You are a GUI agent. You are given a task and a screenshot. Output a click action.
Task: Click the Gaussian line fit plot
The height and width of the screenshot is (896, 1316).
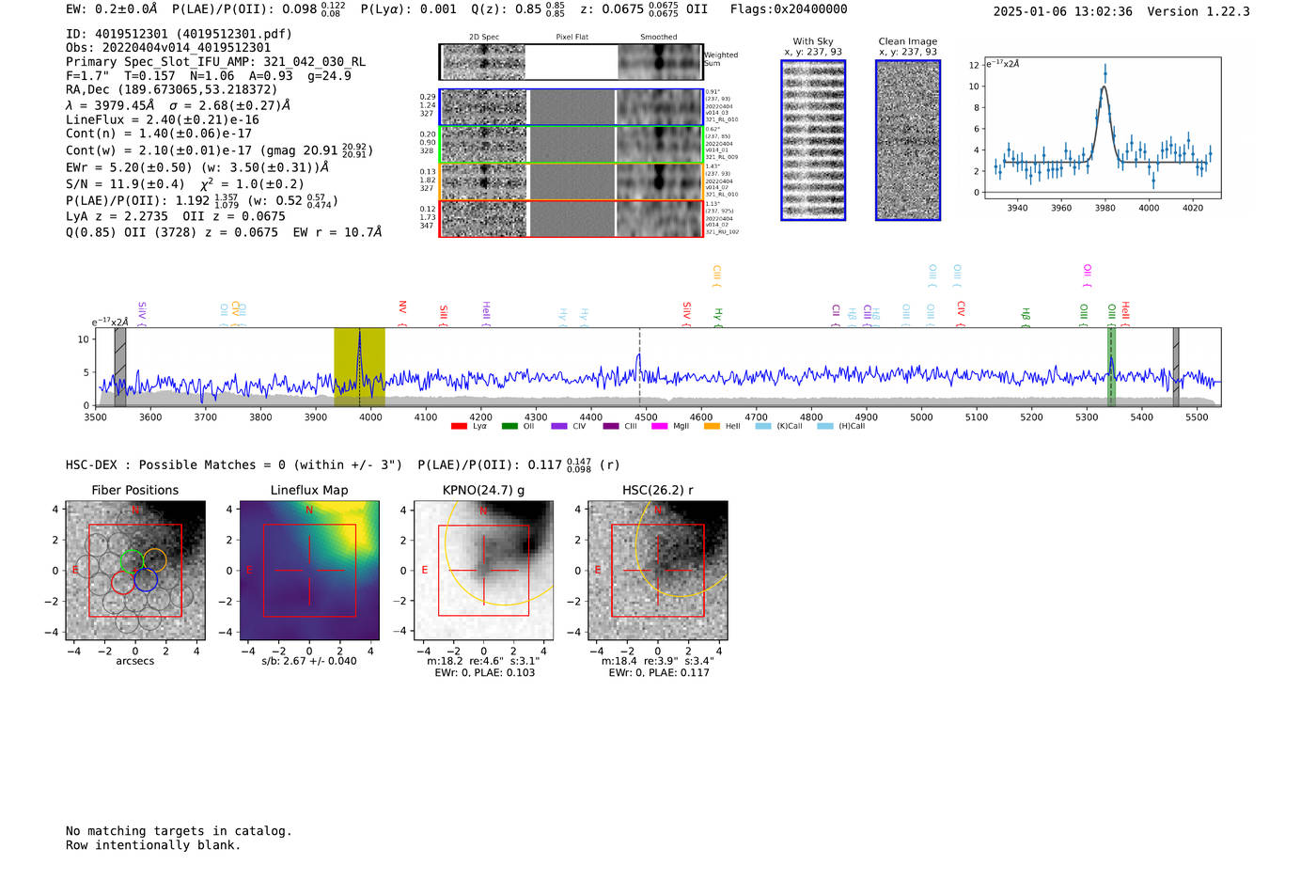point(1103,128)
